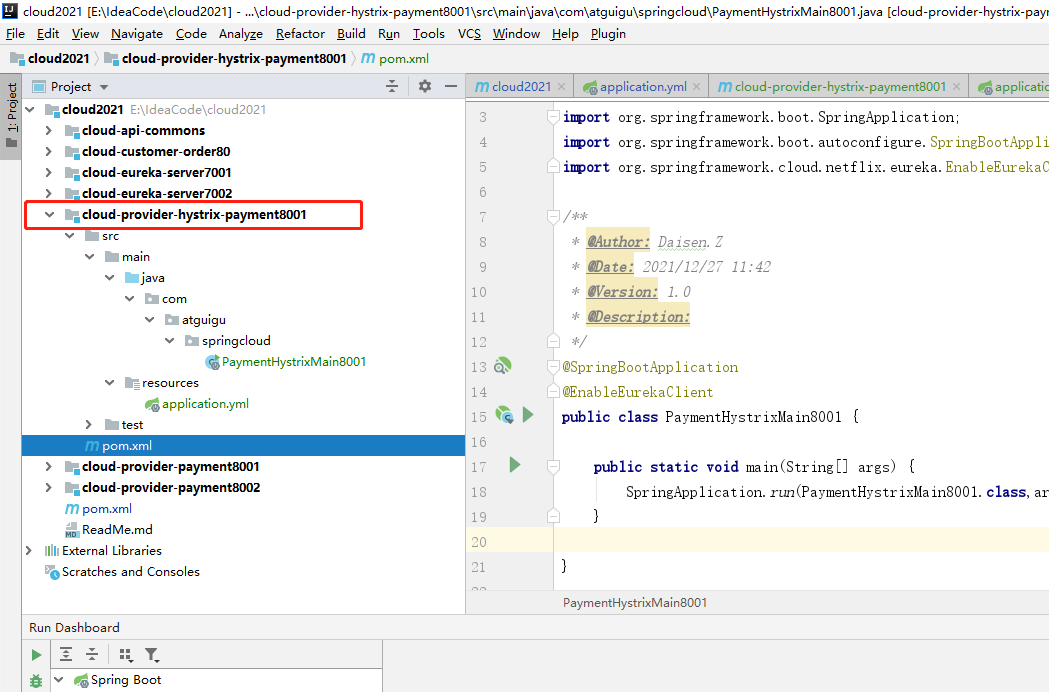Click the PaymentHystrixMain8001 editor breadcrumb at bottom
Screen dimensions: 1049x692
tap(634, 602)
